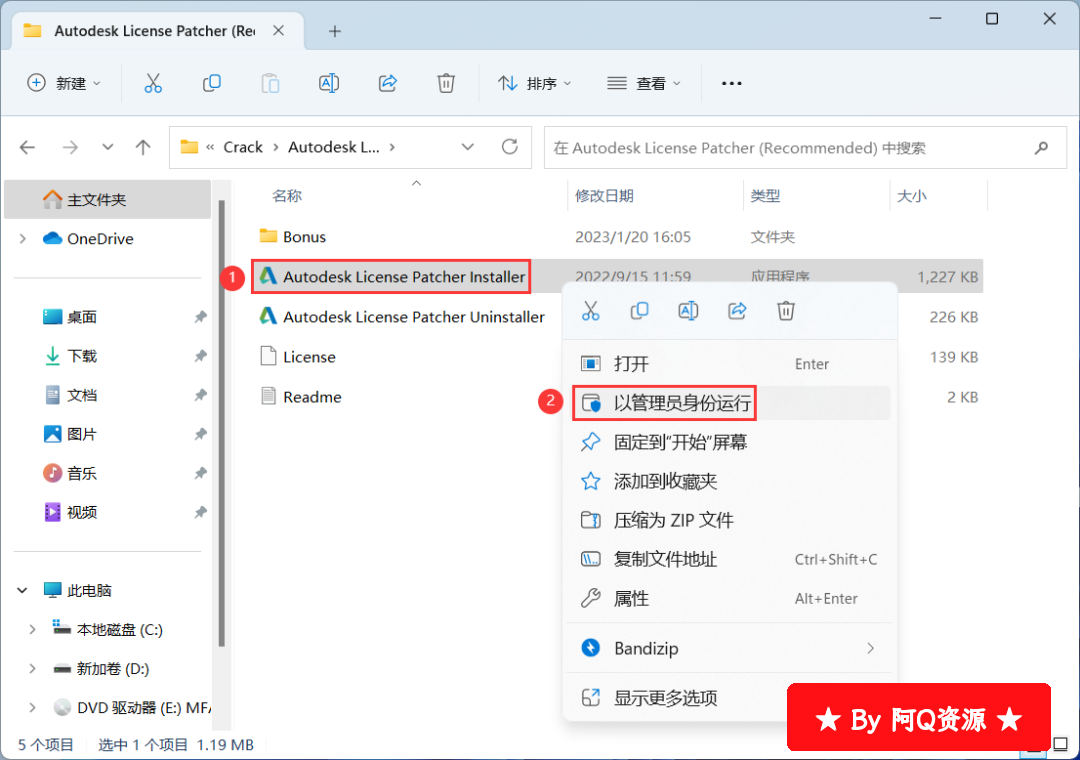Viewport: 1080px width, 760px height.
Task: Open 视频 in the navigation pane
Action: coord(82,512)
